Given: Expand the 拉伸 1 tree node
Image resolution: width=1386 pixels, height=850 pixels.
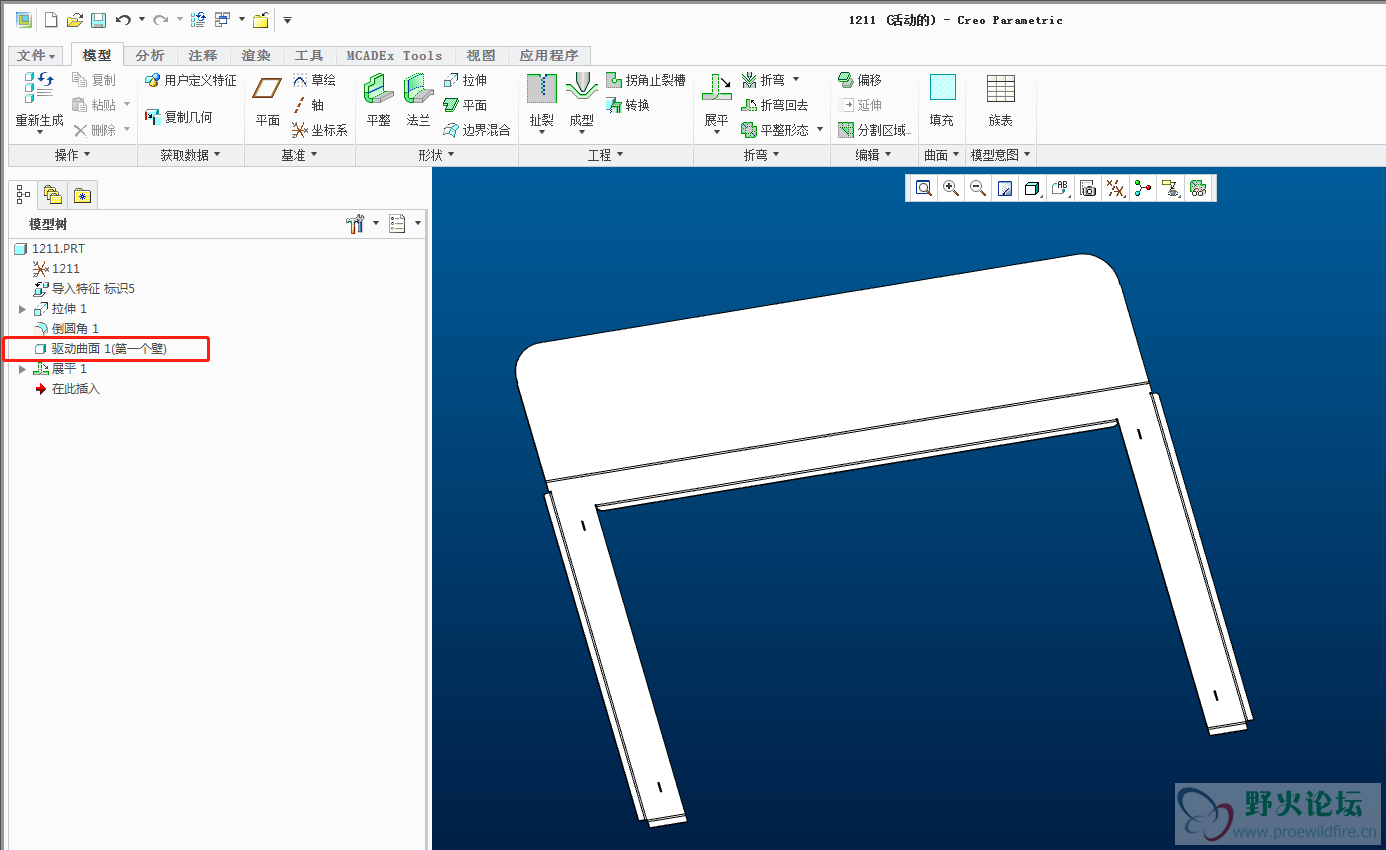Looking at the screenshot, I should point(22,309).
